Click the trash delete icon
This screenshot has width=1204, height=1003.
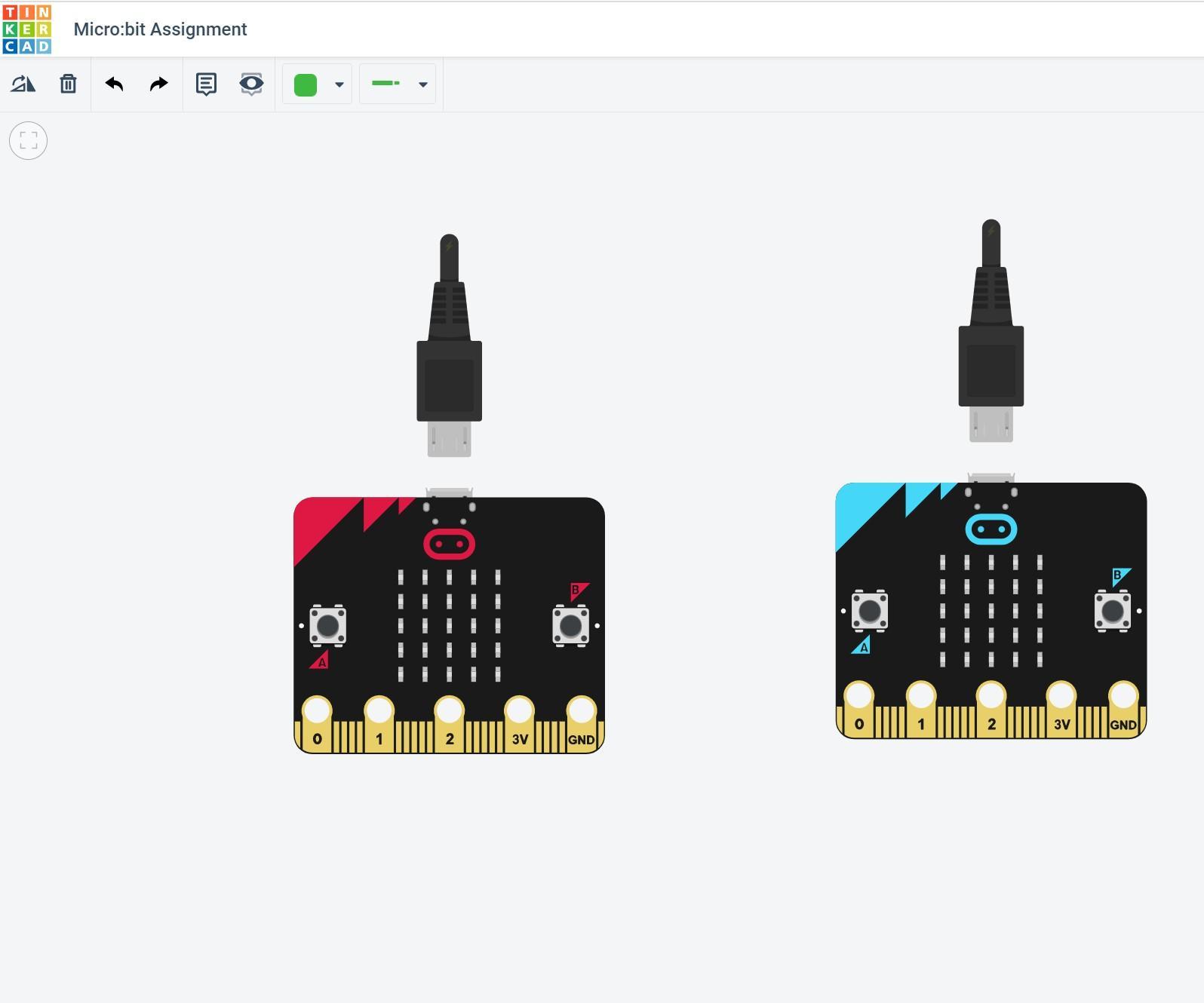(x=68, y=84)
